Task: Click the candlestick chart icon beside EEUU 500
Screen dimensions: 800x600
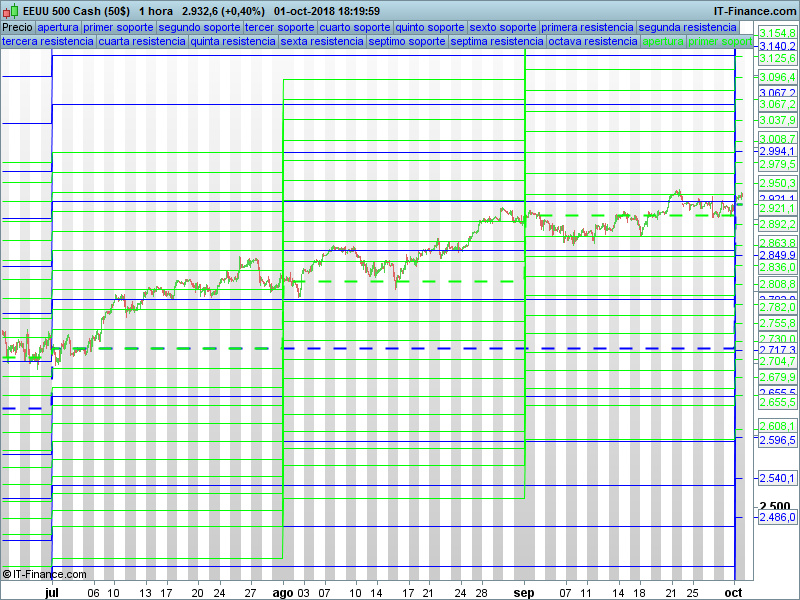Action: [x=11, y=11]
